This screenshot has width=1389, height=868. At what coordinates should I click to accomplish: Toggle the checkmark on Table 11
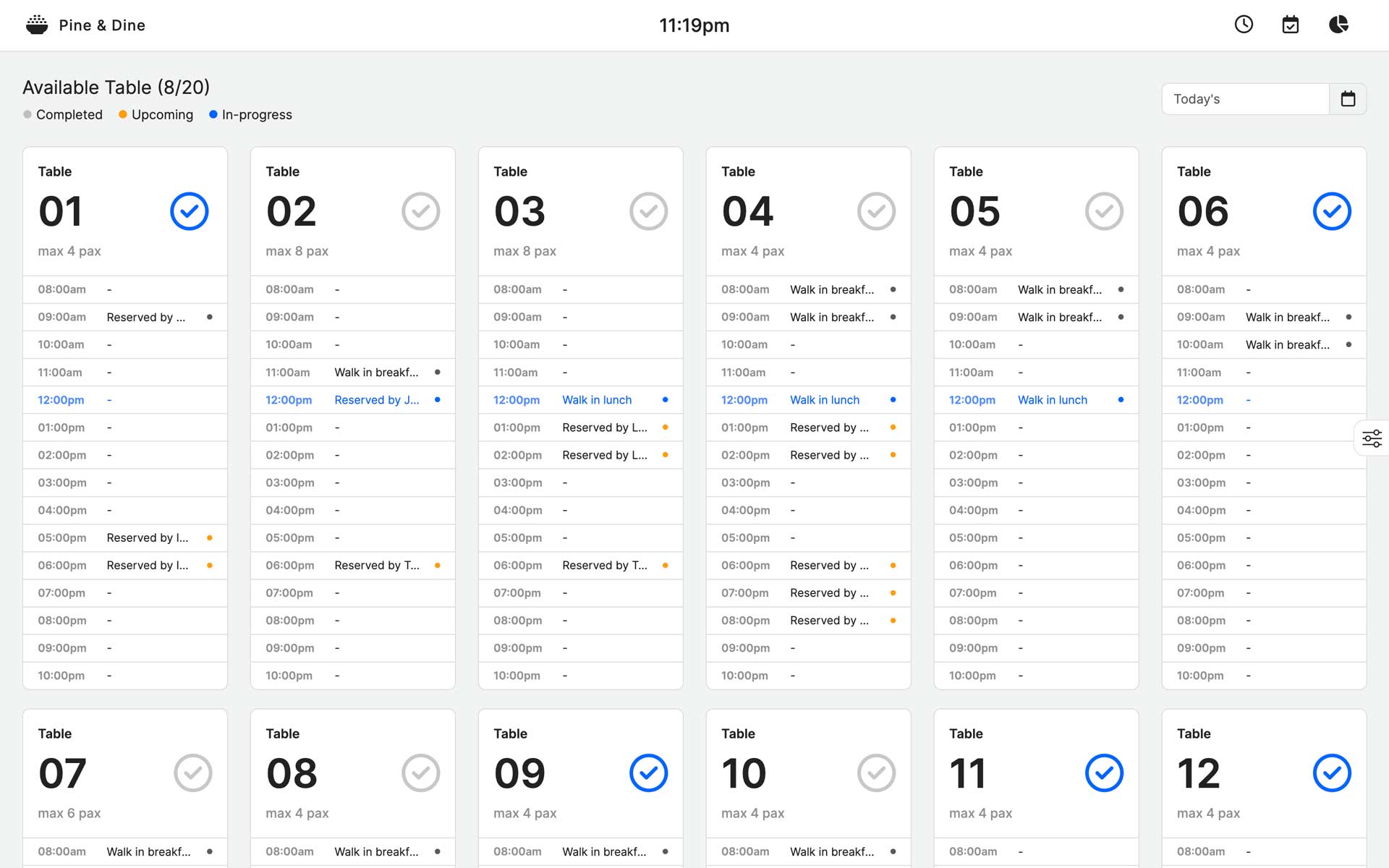1104,773
